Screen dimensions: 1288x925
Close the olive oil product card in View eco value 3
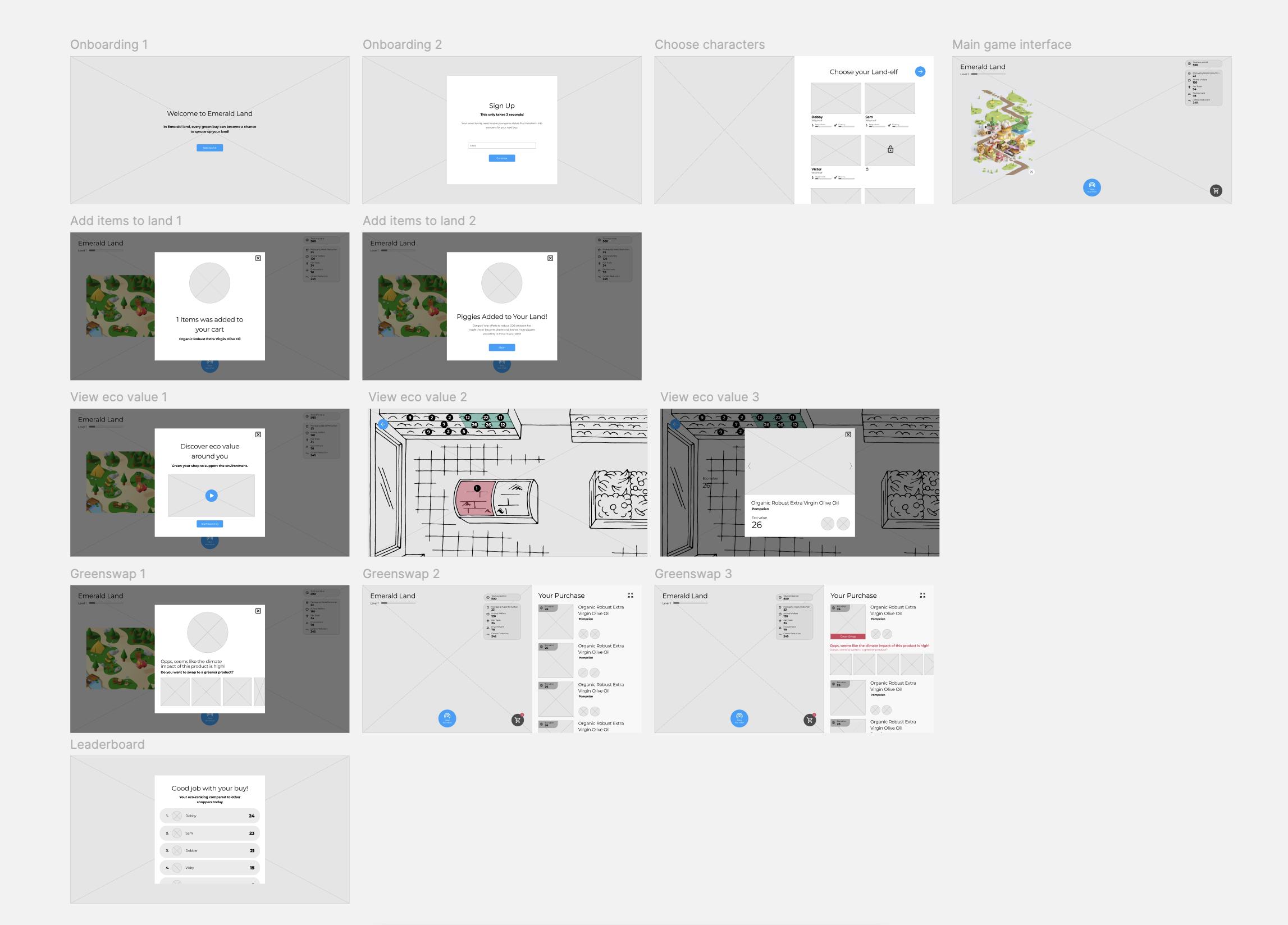[x=848, y=434]
